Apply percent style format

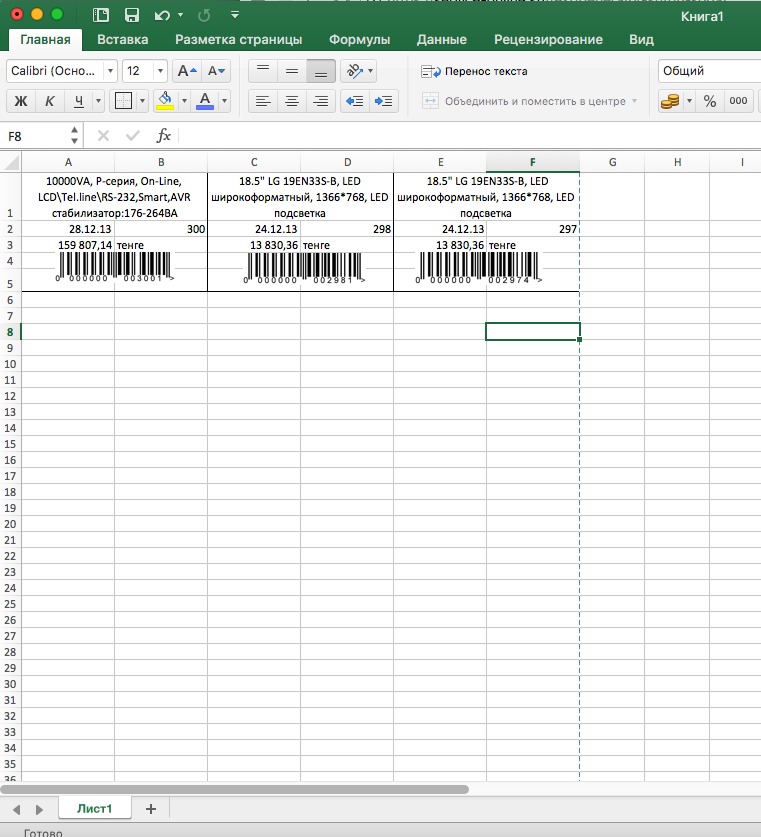coord(709,101)
